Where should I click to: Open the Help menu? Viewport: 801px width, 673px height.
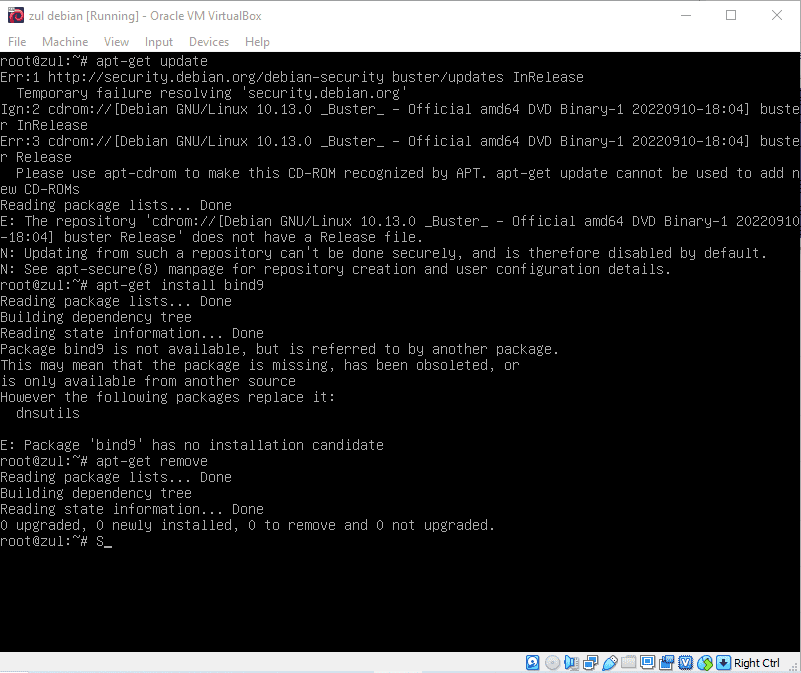pyautogui.click(x=257, y=42)
